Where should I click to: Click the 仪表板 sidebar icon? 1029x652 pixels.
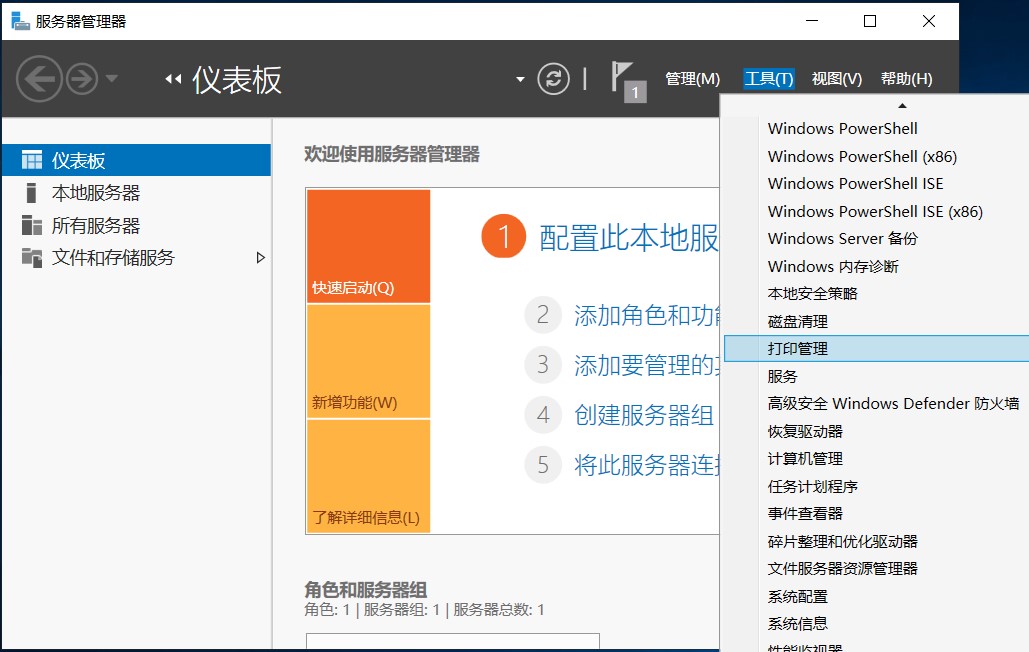tap(32, 160)
